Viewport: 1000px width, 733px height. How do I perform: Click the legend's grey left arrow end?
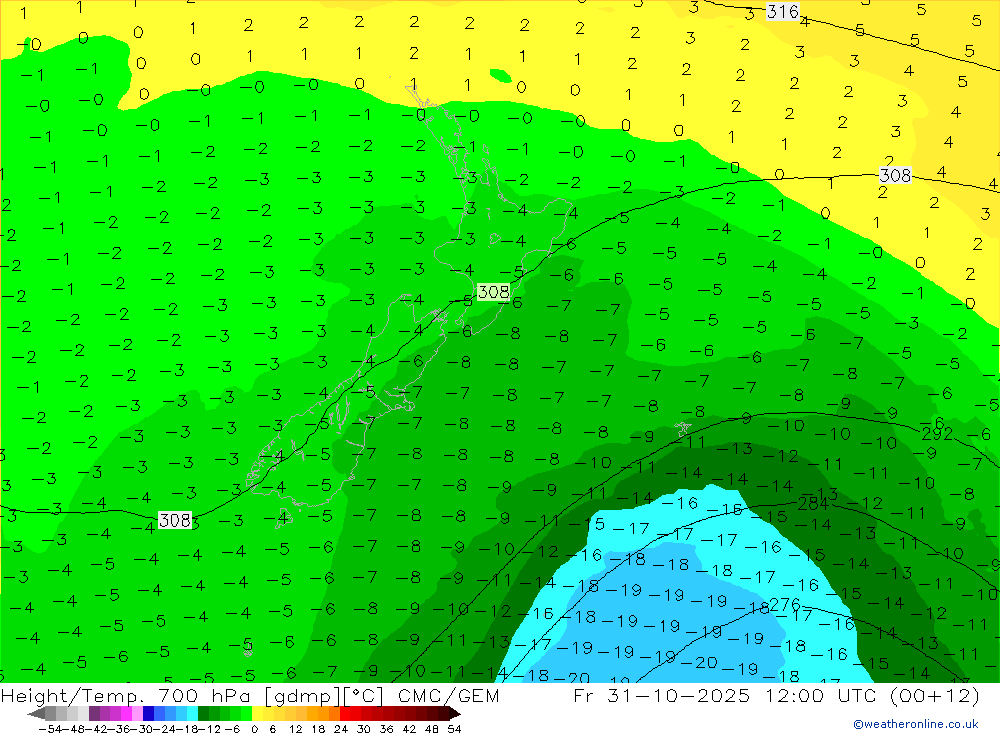coord(36,714)
